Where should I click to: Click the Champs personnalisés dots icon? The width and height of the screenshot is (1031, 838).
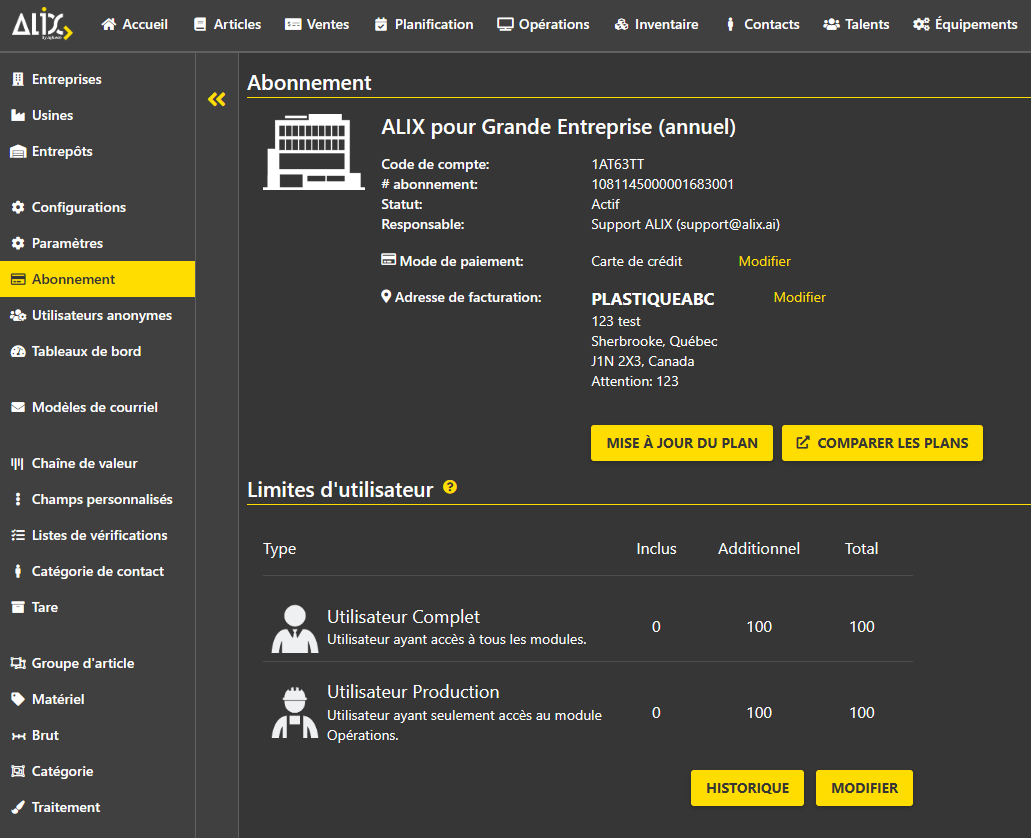(x=18, y=499)
